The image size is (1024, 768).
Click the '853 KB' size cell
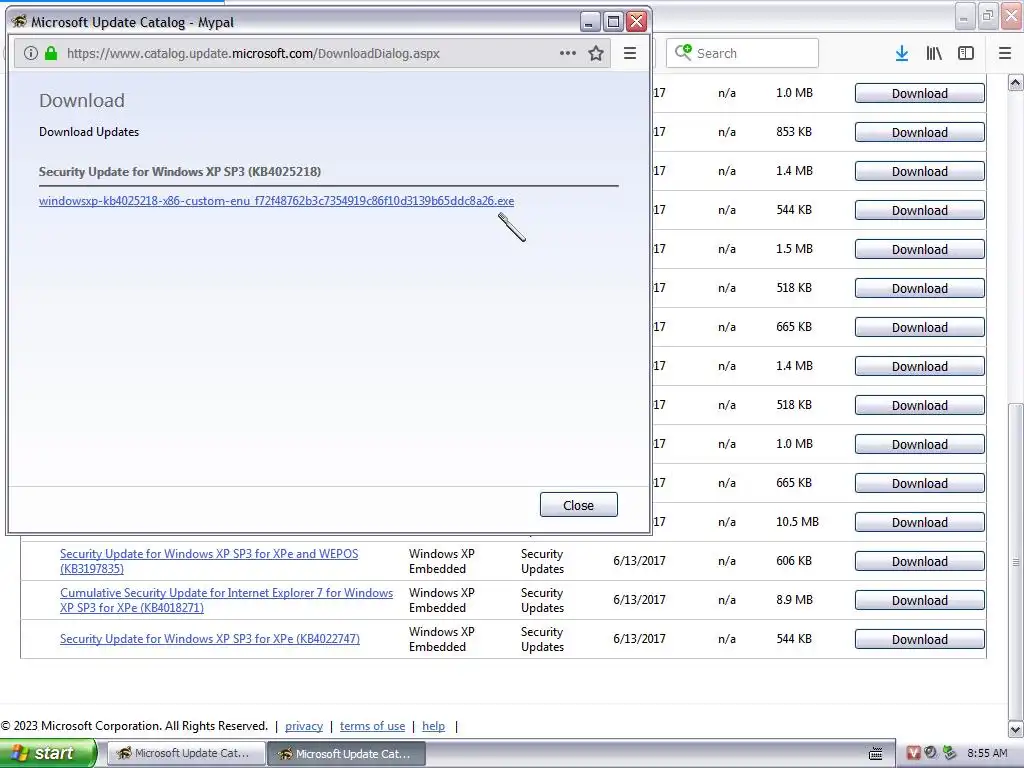click(x=794, y=132)
